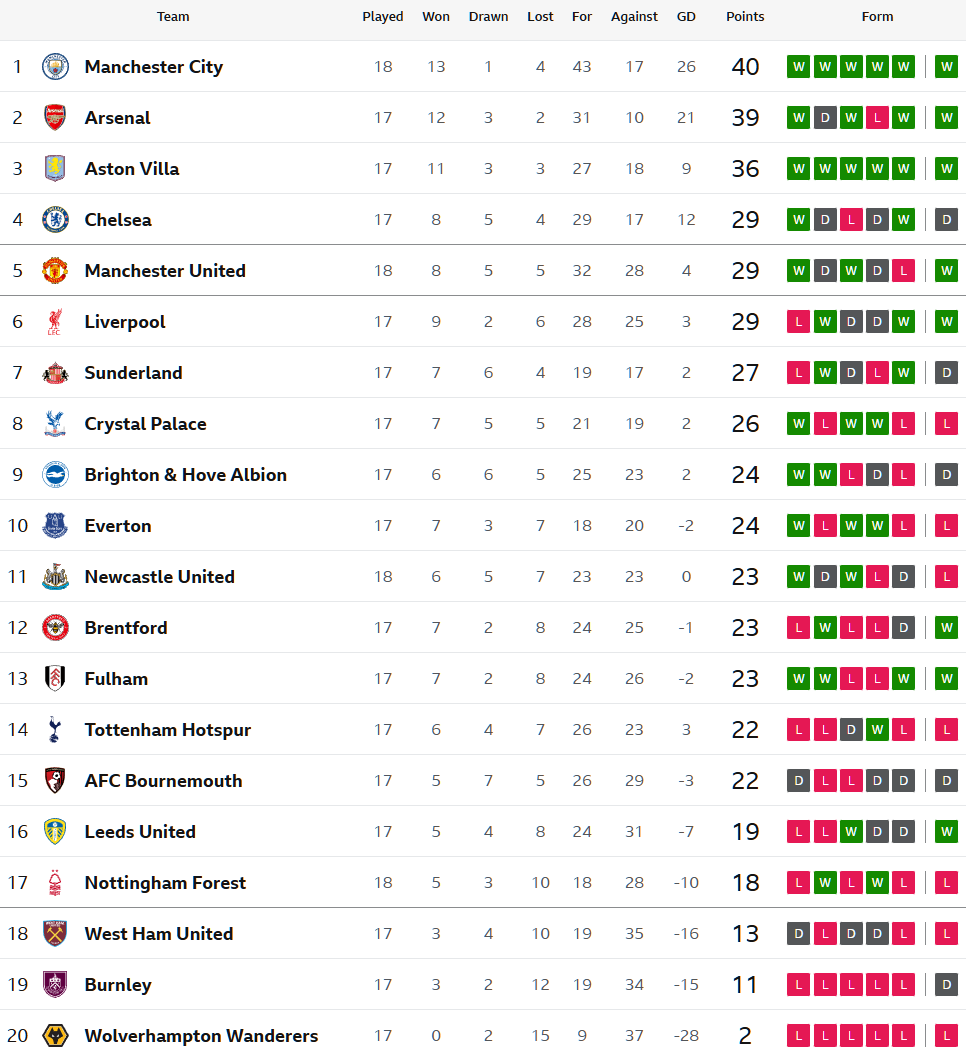Click Burnley's latest draw form badge
Screen dimensions: 966x1054
(946, 985)
